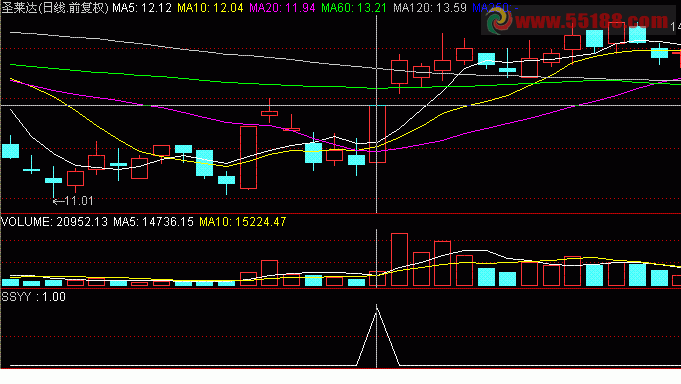Image resolution: width=681 pixels, height=384 pixels.
Task: Select the MA10: 12.04 label
Action: 210,8
